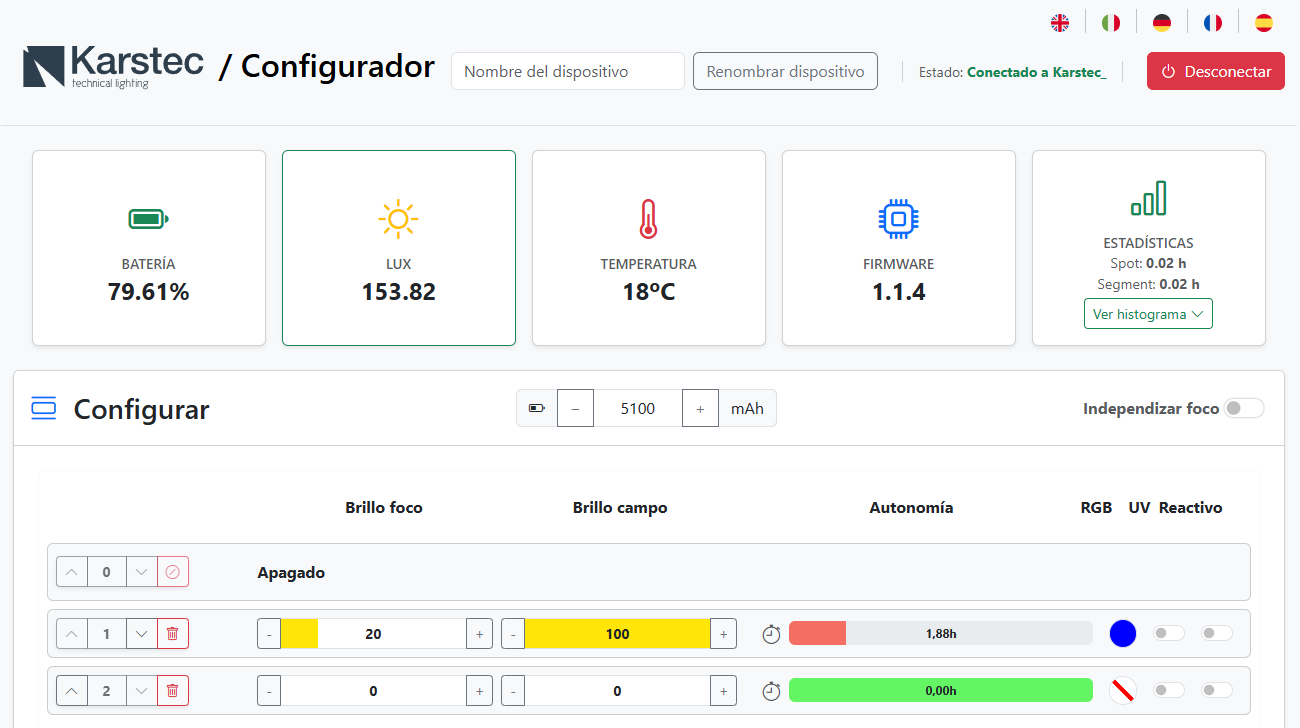Enable Independizar foco
Viewport: 1300px width, 728px height.
tap(1244, 408)
